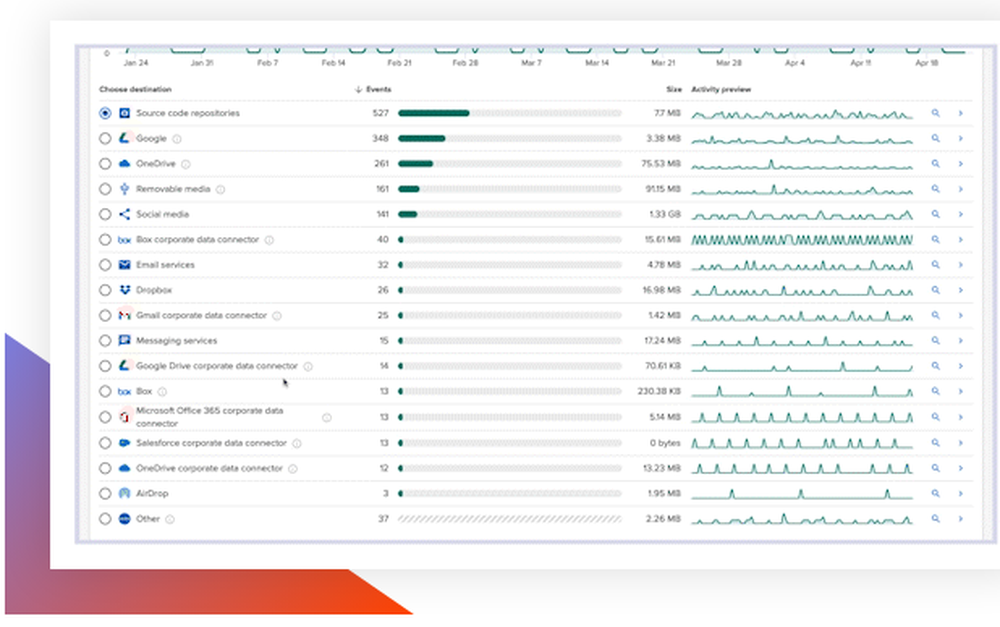Sort by the Events column header
Screen dimensions: 1000x627
tap(373, 89)
